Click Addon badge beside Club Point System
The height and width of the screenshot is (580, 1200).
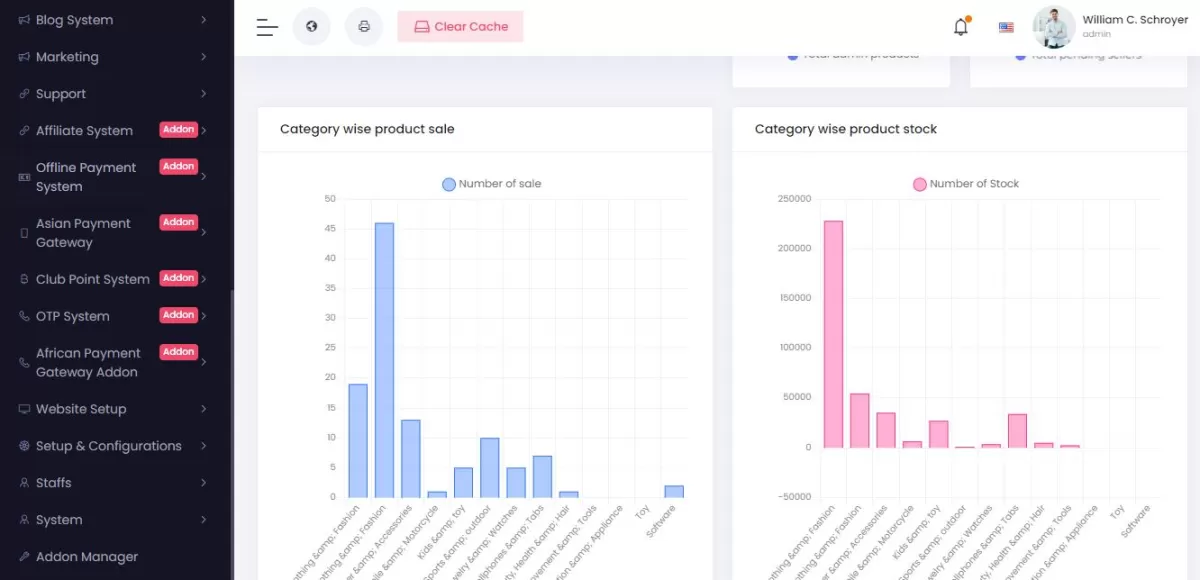click(178, 278)
